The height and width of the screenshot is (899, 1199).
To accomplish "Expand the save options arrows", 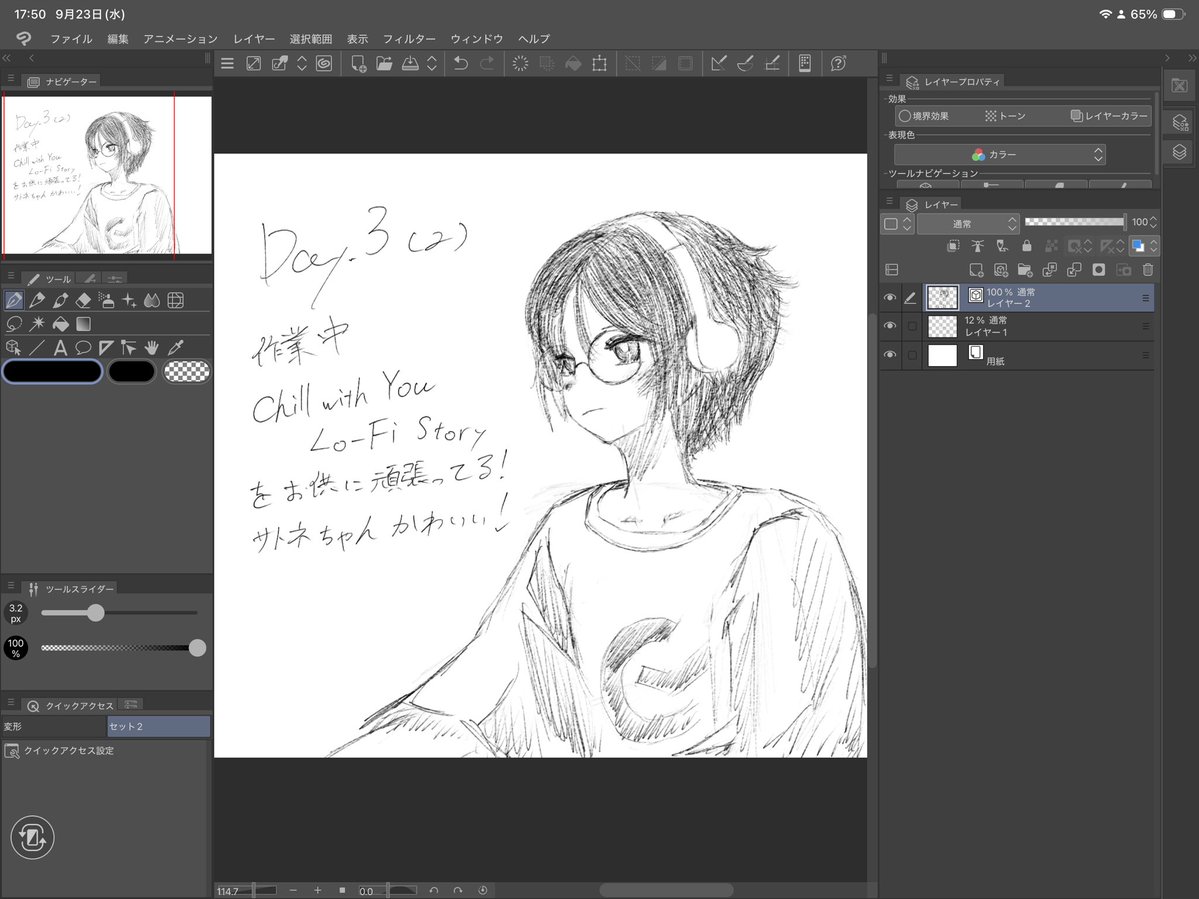I will pyautogui.click(x=432, y=63).
